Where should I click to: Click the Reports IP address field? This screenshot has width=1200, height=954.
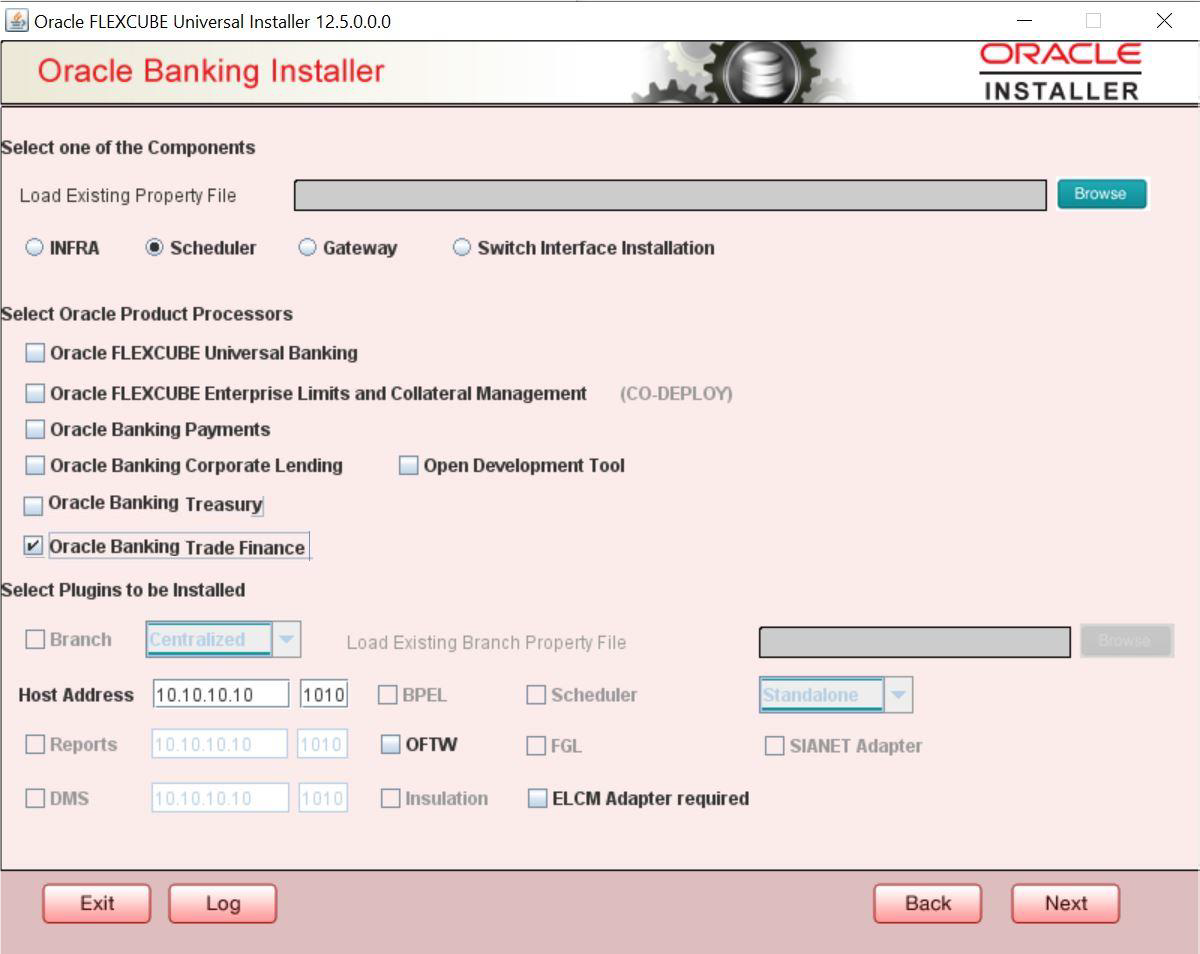(x=220, y=744)
